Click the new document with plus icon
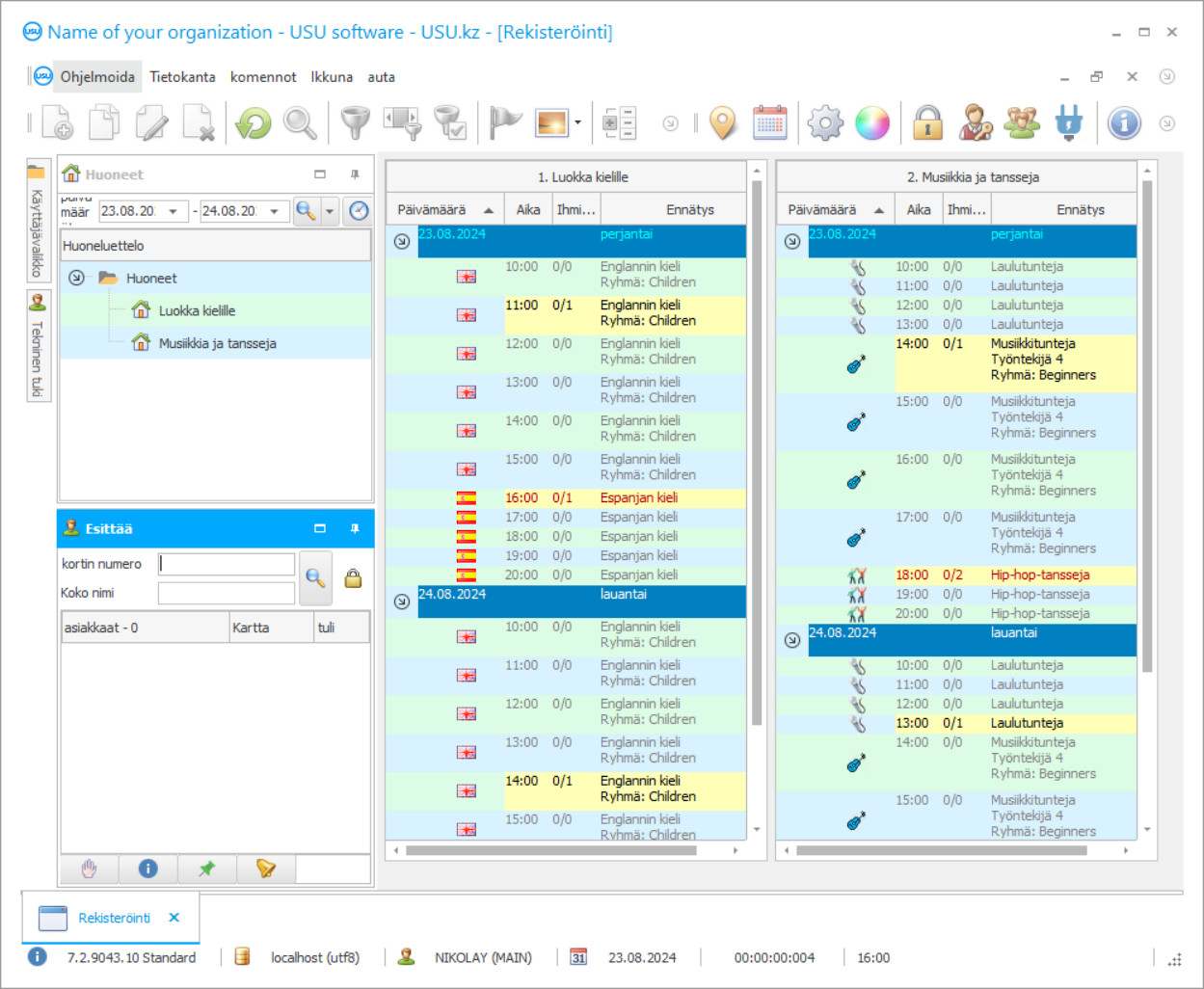Image resolution: width=1204 pixels, height=989 pixels. [x=57, y=123]
